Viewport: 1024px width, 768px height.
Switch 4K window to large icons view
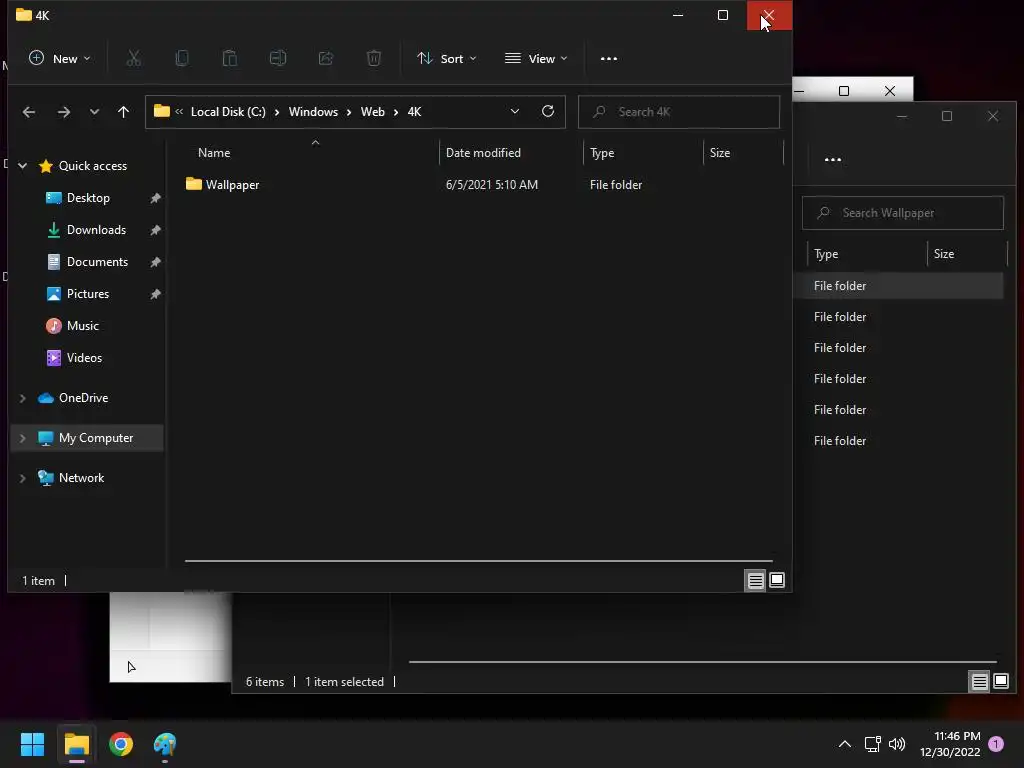tap(776, 580)
